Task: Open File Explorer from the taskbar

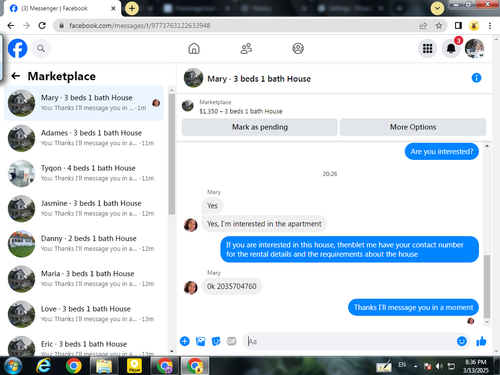Action: [104, 366]
